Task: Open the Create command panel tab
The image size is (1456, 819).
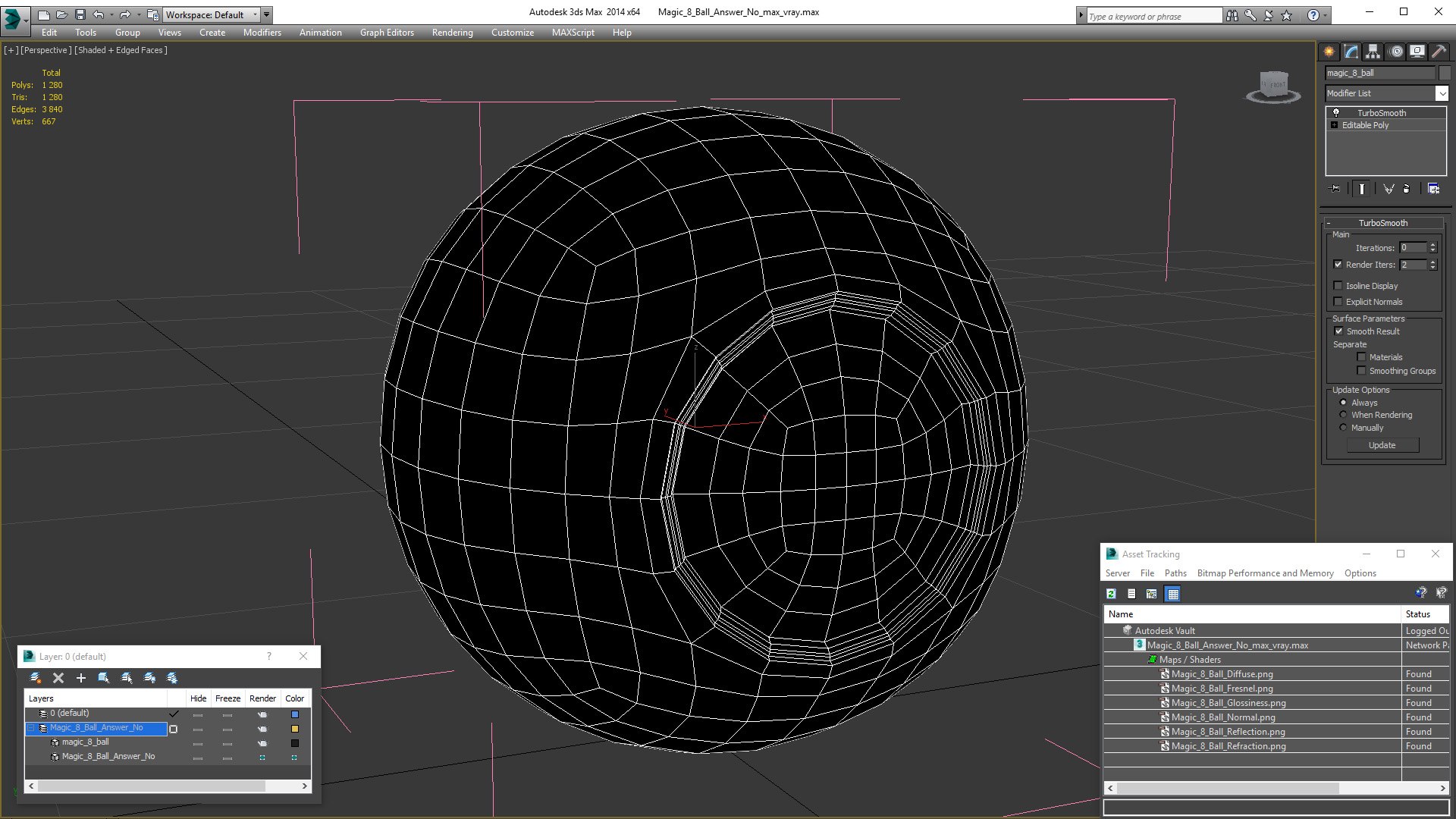Action: pos(1329,52)
